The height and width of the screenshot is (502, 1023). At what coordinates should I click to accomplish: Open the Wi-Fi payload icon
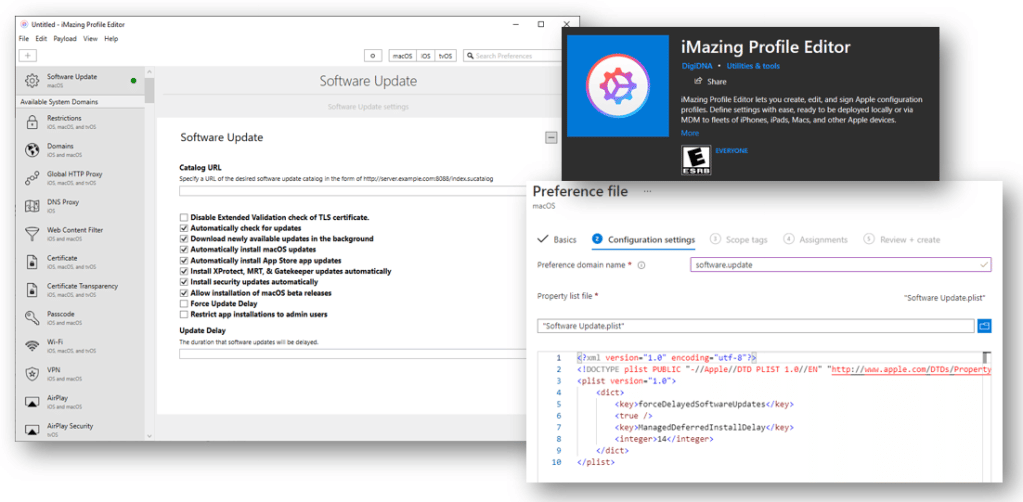pos(32,346)
